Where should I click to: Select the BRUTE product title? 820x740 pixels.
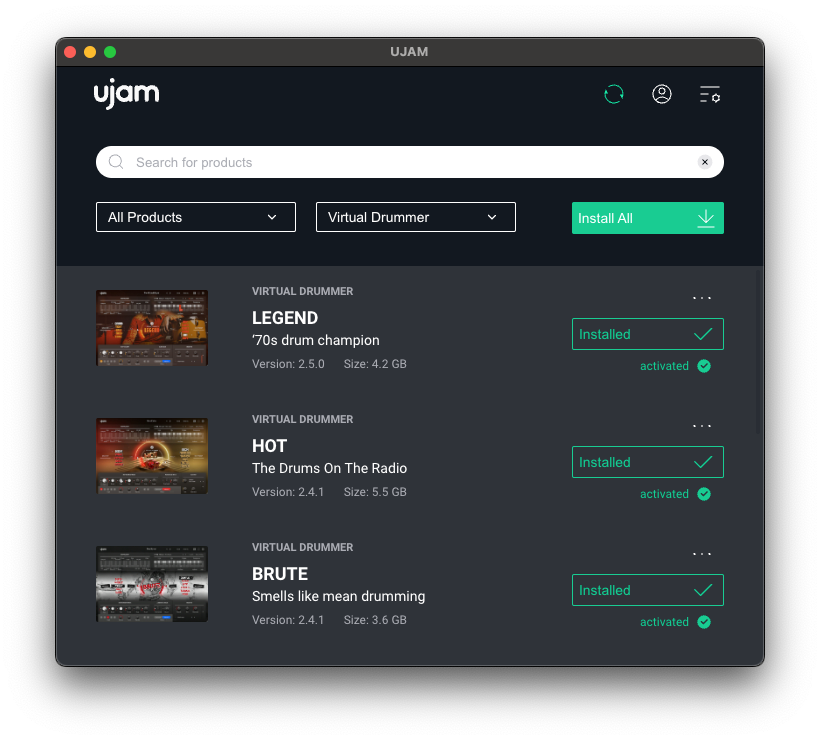(x=280, y=574)
